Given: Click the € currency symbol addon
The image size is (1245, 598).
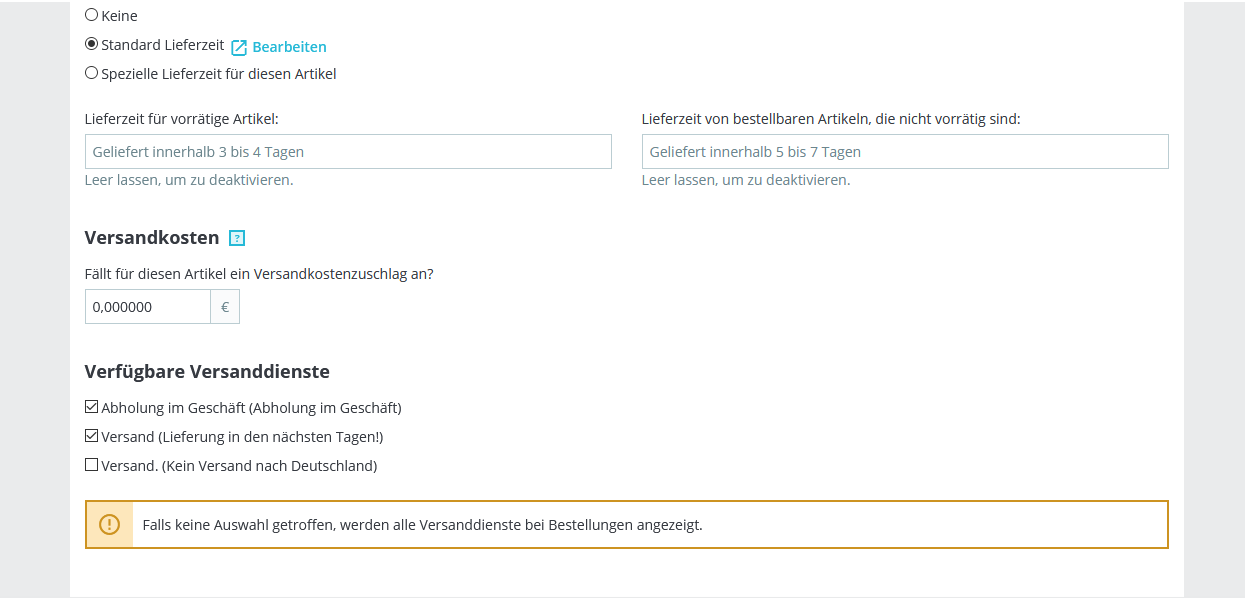Looking at the screenshot, I should [x=225, y=307].
